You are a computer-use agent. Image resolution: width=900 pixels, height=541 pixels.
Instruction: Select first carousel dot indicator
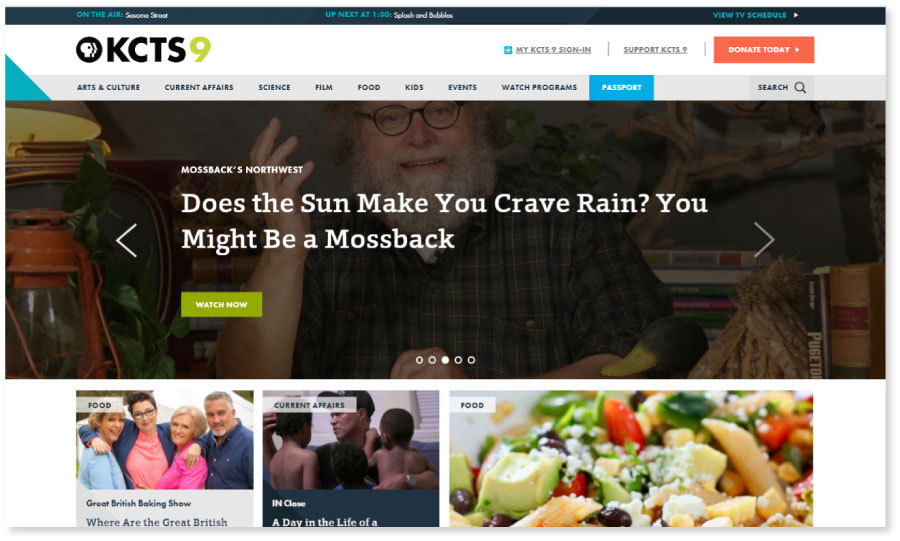click(419, 360)
